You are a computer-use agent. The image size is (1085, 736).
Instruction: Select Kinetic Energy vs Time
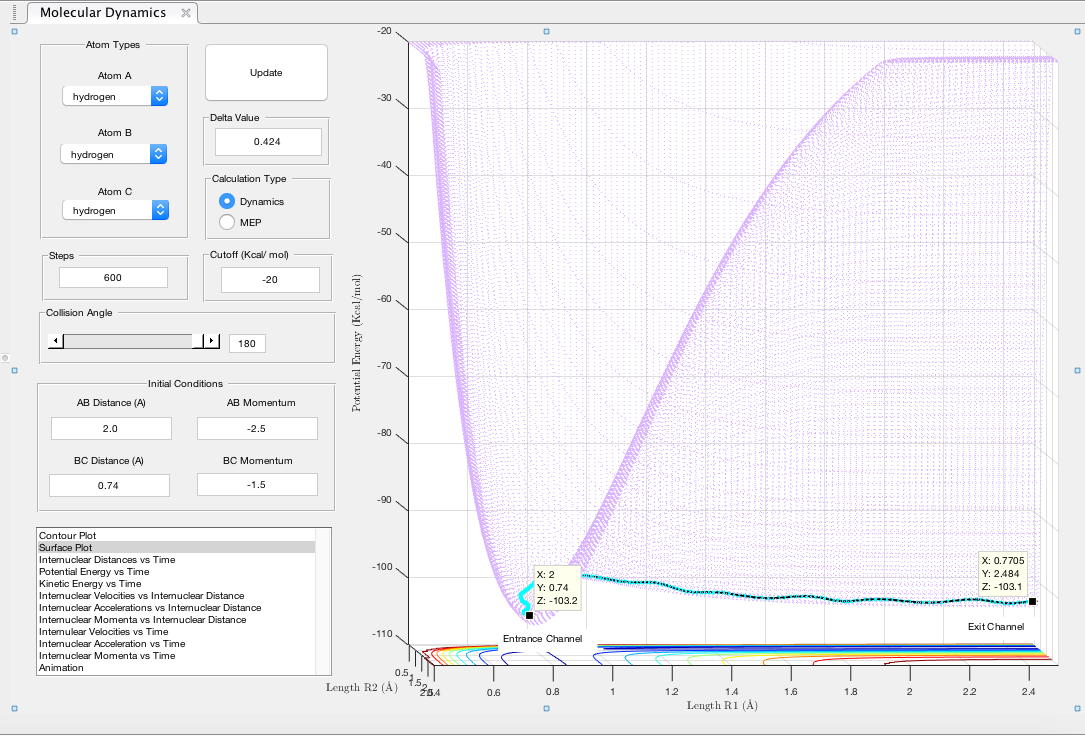pyautogui.click(x=176, y=583)
